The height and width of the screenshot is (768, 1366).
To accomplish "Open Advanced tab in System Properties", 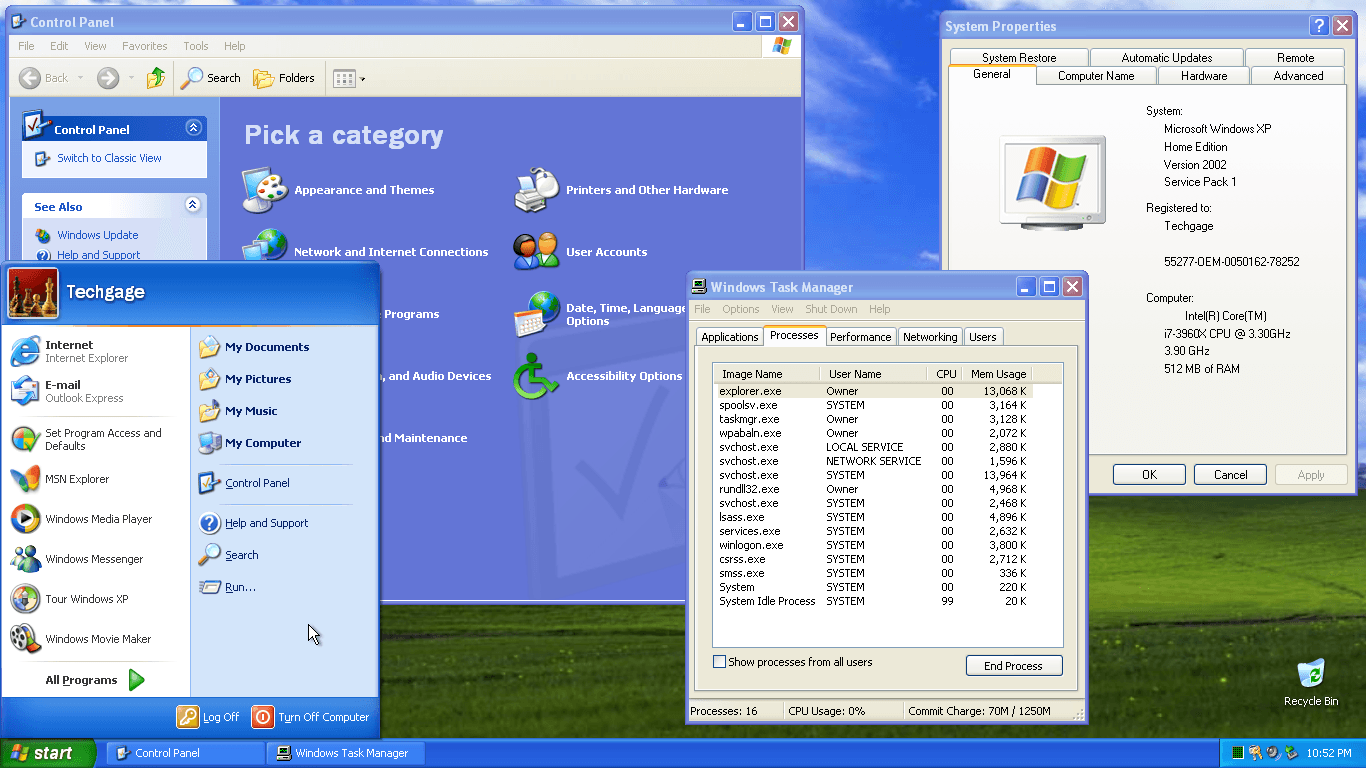I will (x=1298, y=76).
